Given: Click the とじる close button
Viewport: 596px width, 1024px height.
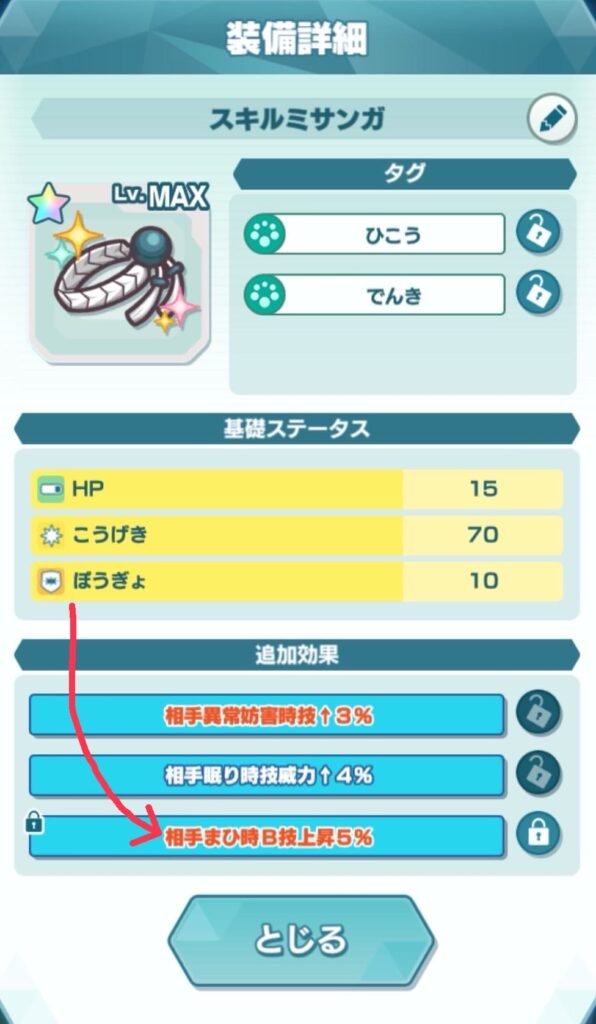Looking at the screenshot, I should click(x=300, y=940).
